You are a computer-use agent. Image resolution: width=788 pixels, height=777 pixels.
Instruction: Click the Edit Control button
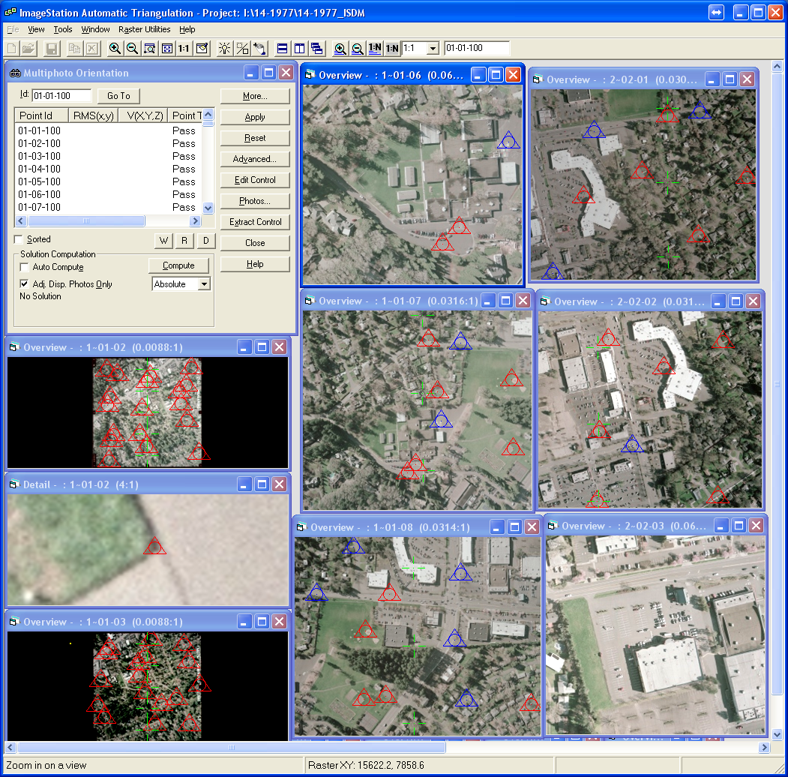tap(255, 180)
